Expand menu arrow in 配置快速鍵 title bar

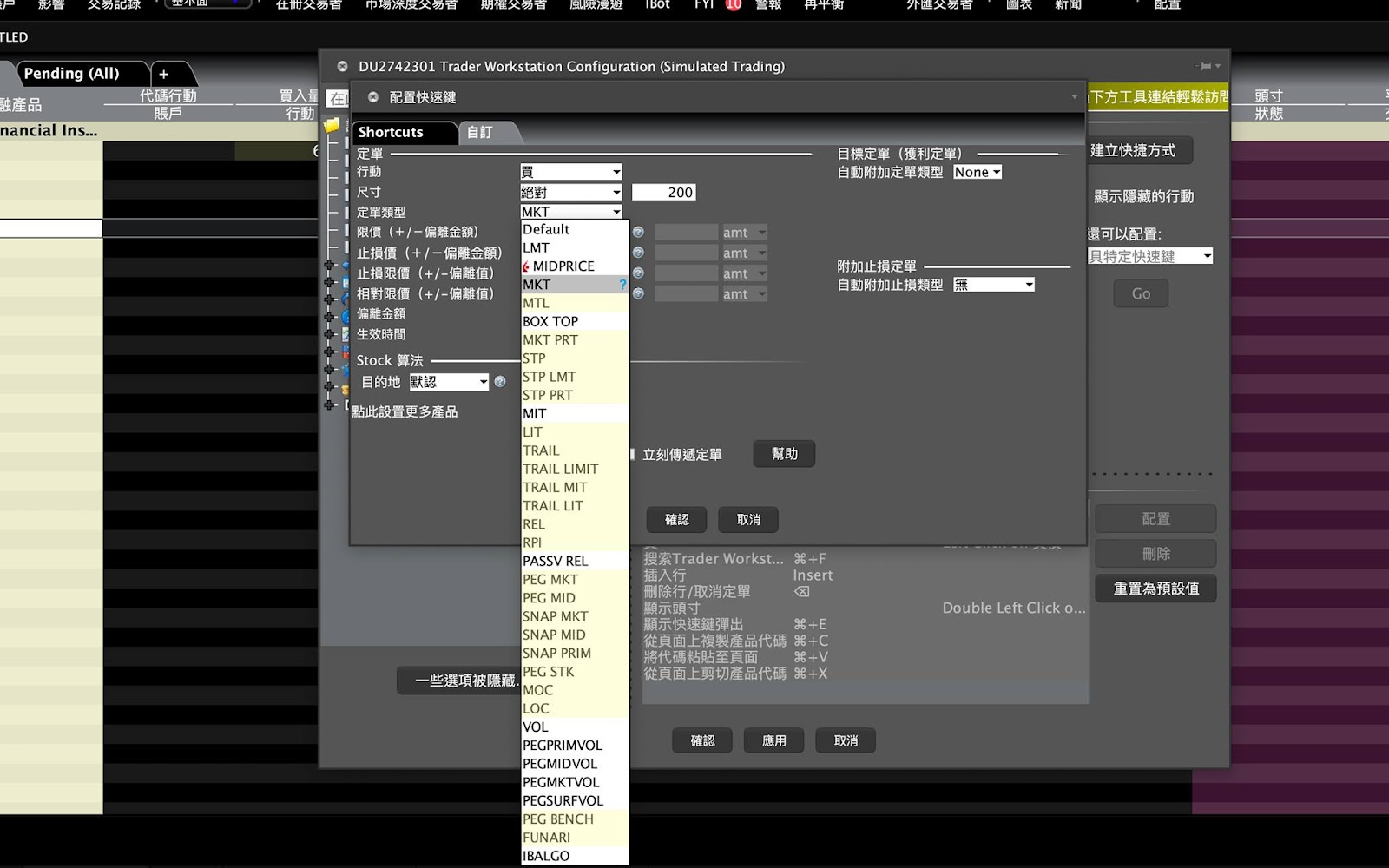pyautogui.click(x=1074, y=97)
